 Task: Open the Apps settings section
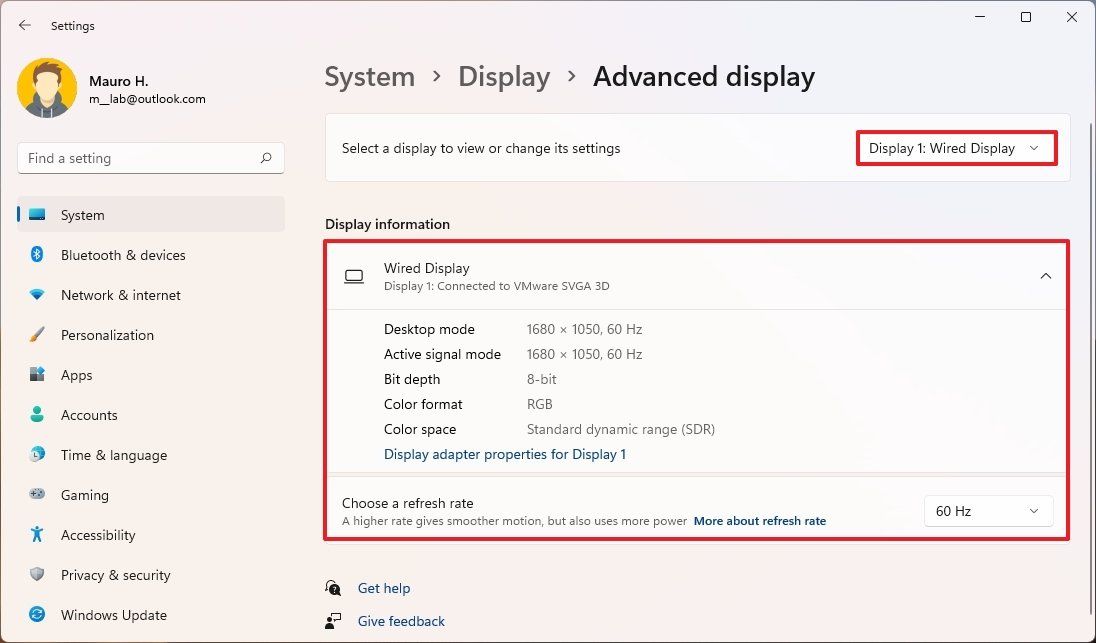[x=75, y=375]
